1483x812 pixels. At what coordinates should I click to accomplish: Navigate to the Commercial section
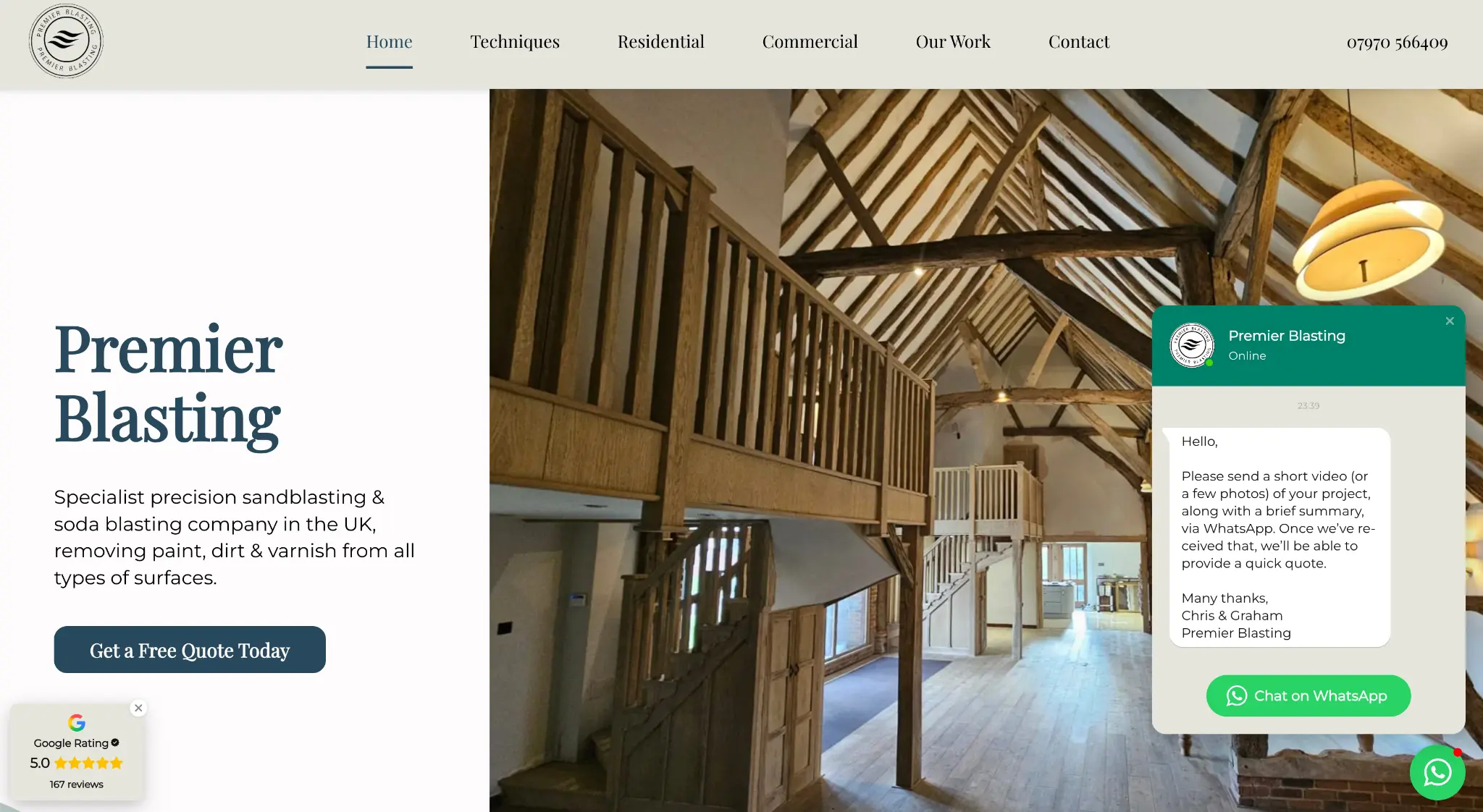(x=810, y=42)
